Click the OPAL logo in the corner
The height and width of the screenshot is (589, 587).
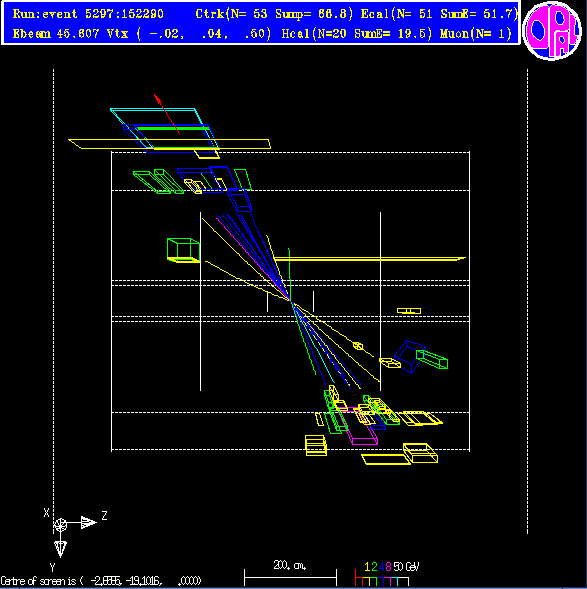pos(552,31)
